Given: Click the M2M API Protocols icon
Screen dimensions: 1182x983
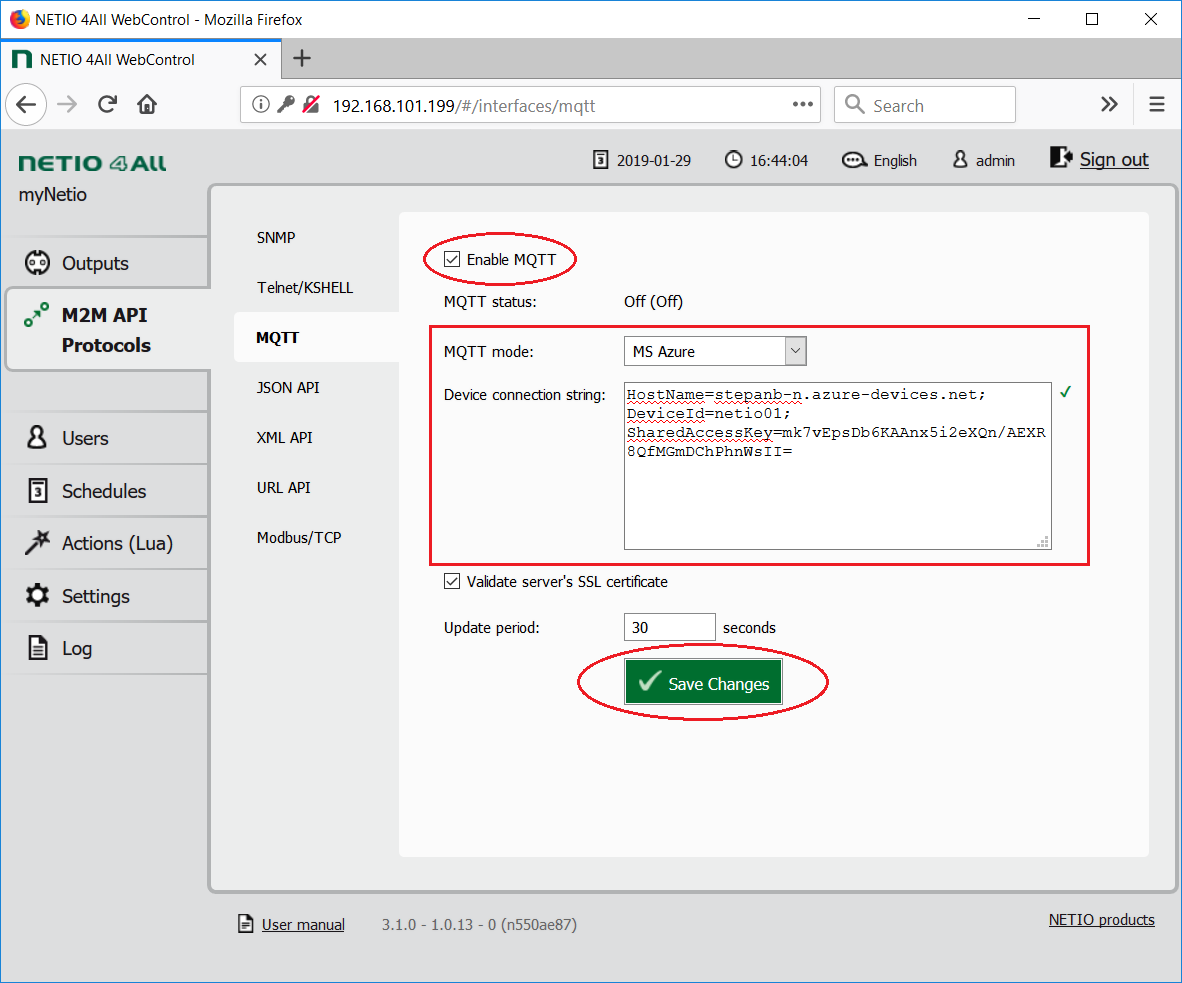Looking at the screenshot, I should click(x=36, y=314).
